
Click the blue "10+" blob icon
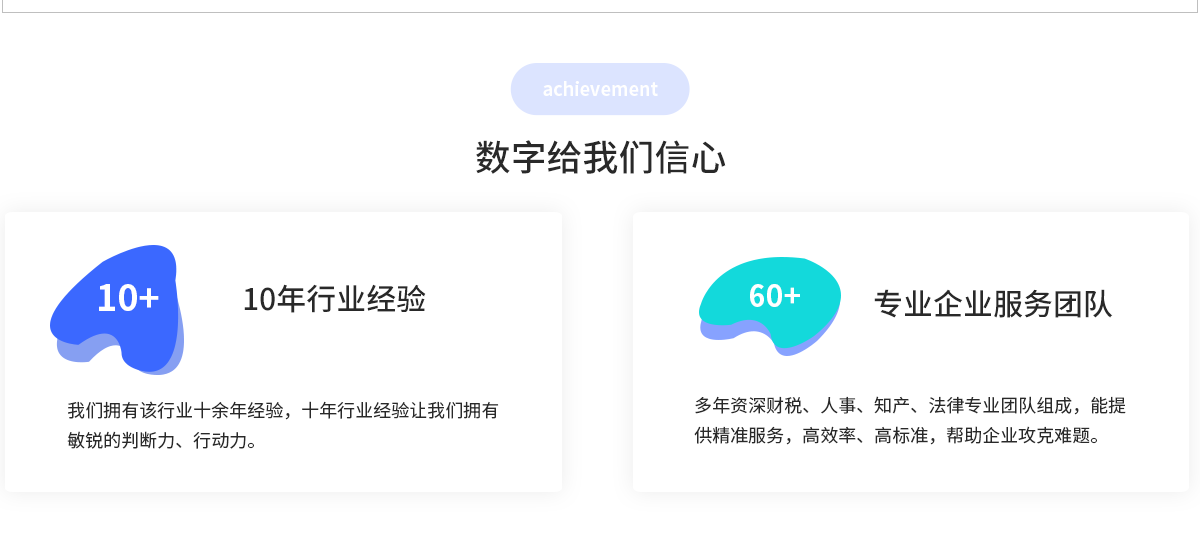(x=116, y=307)
